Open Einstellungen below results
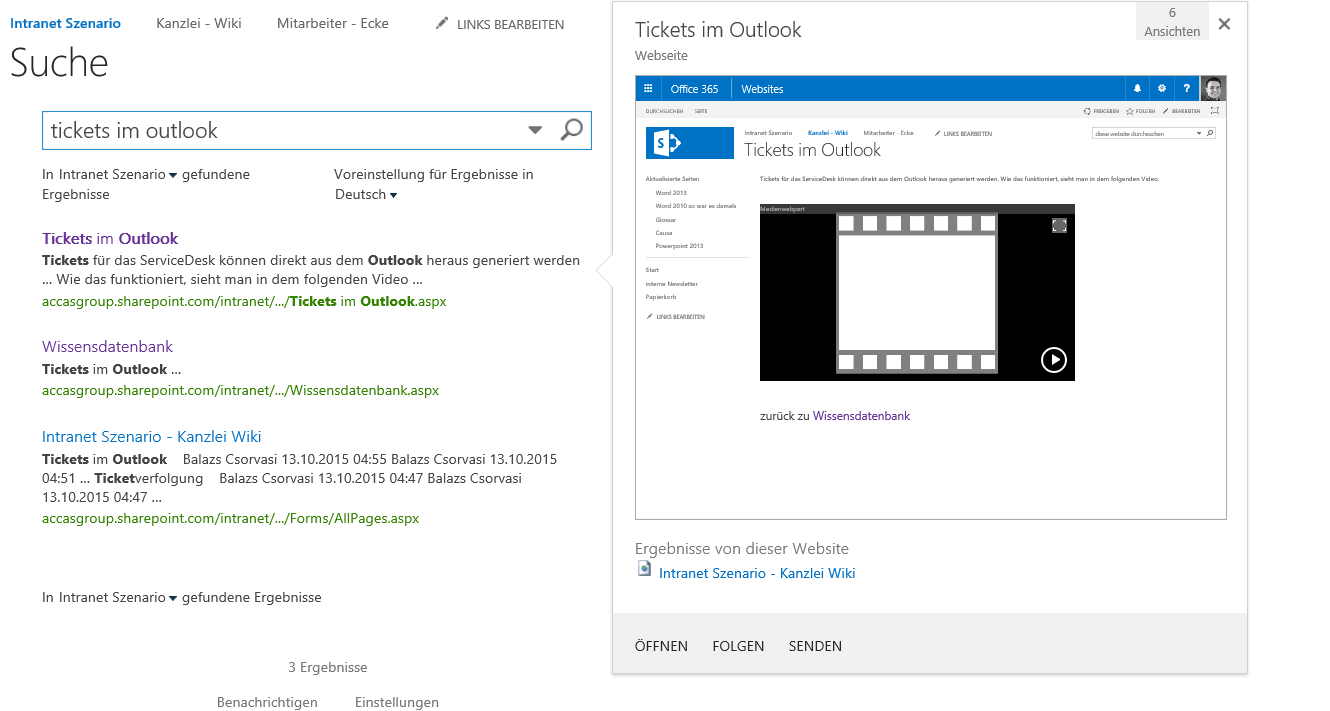Image resolution: width=1330 pixels, height=711 pixels. point(397,702)
